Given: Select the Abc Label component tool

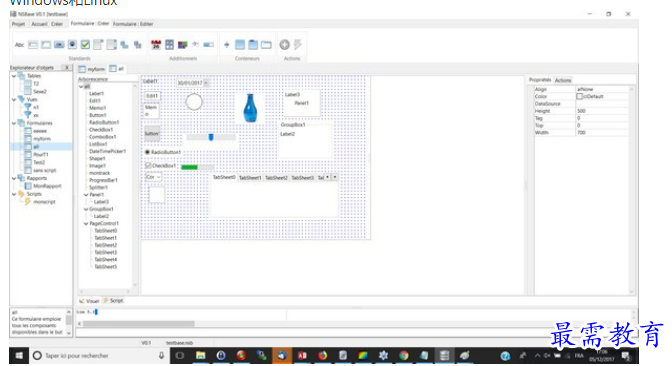Looking at the screenshot, I should pyautogui.click(x=20, y=45).
